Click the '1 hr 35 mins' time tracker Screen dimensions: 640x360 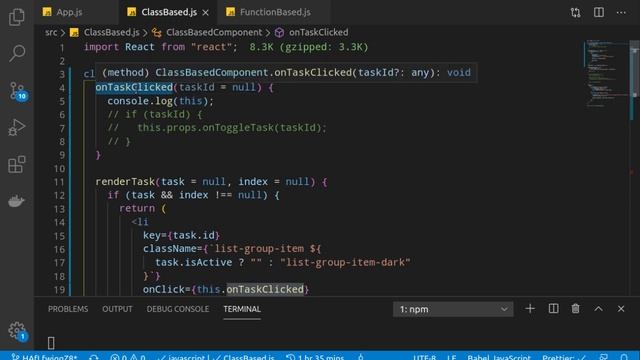(x=315, y=357)
